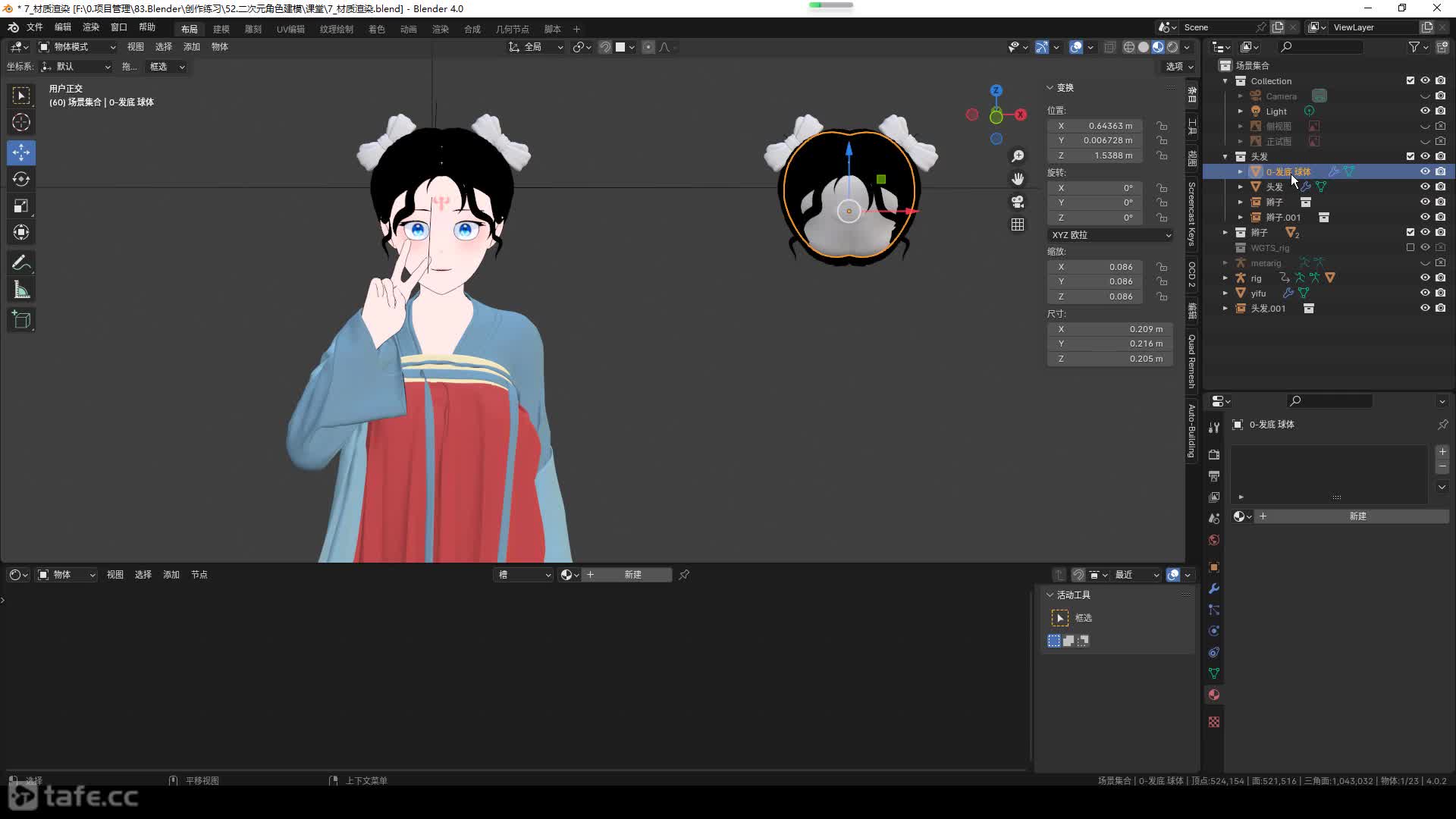The width and height of the screenshot is (1456, 819).
Task: Click the dimension Z 0.205 m field
Action: click(1110, 359)
